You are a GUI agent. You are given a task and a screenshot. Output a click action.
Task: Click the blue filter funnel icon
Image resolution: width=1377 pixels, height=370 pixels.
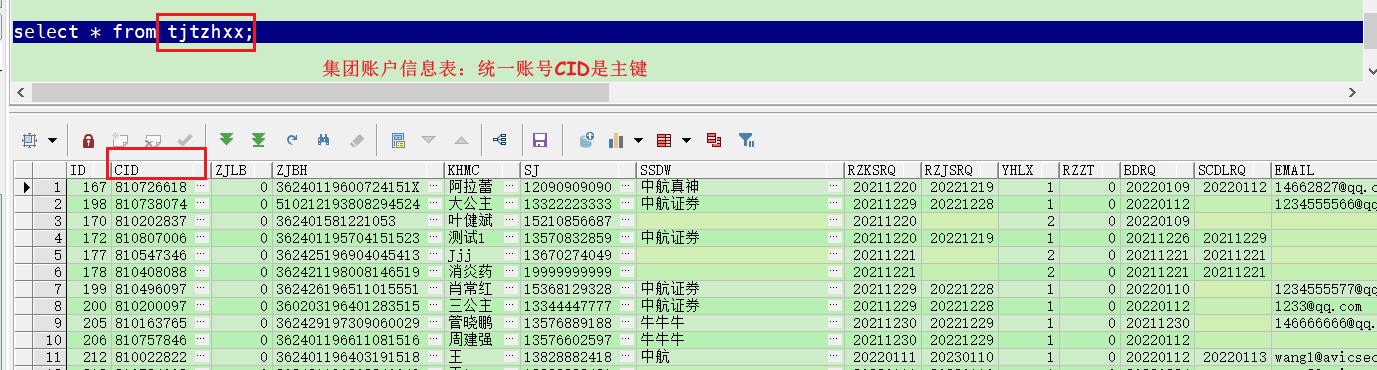pos(746,140)
